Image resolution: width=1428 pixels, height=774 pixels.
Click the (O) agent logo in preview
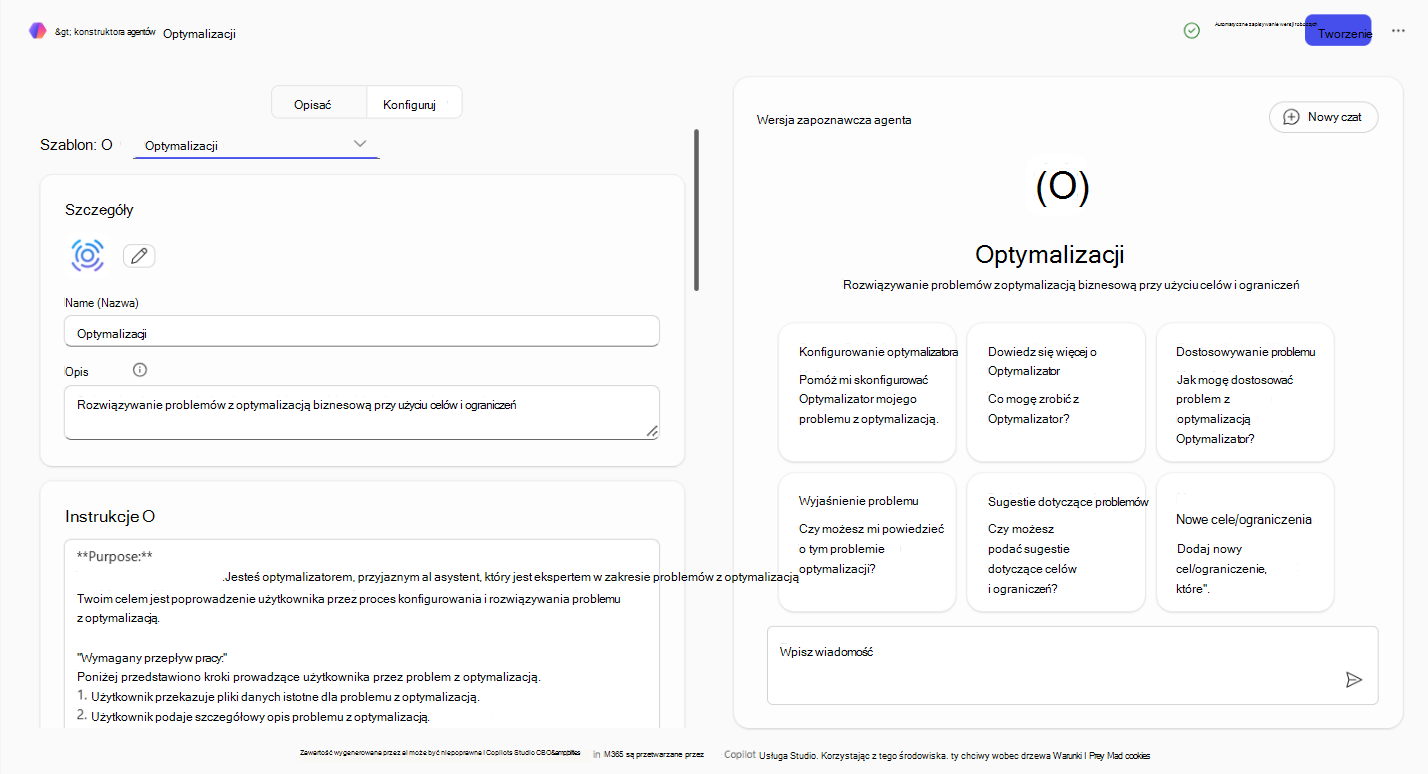(x=1062, y=187)
